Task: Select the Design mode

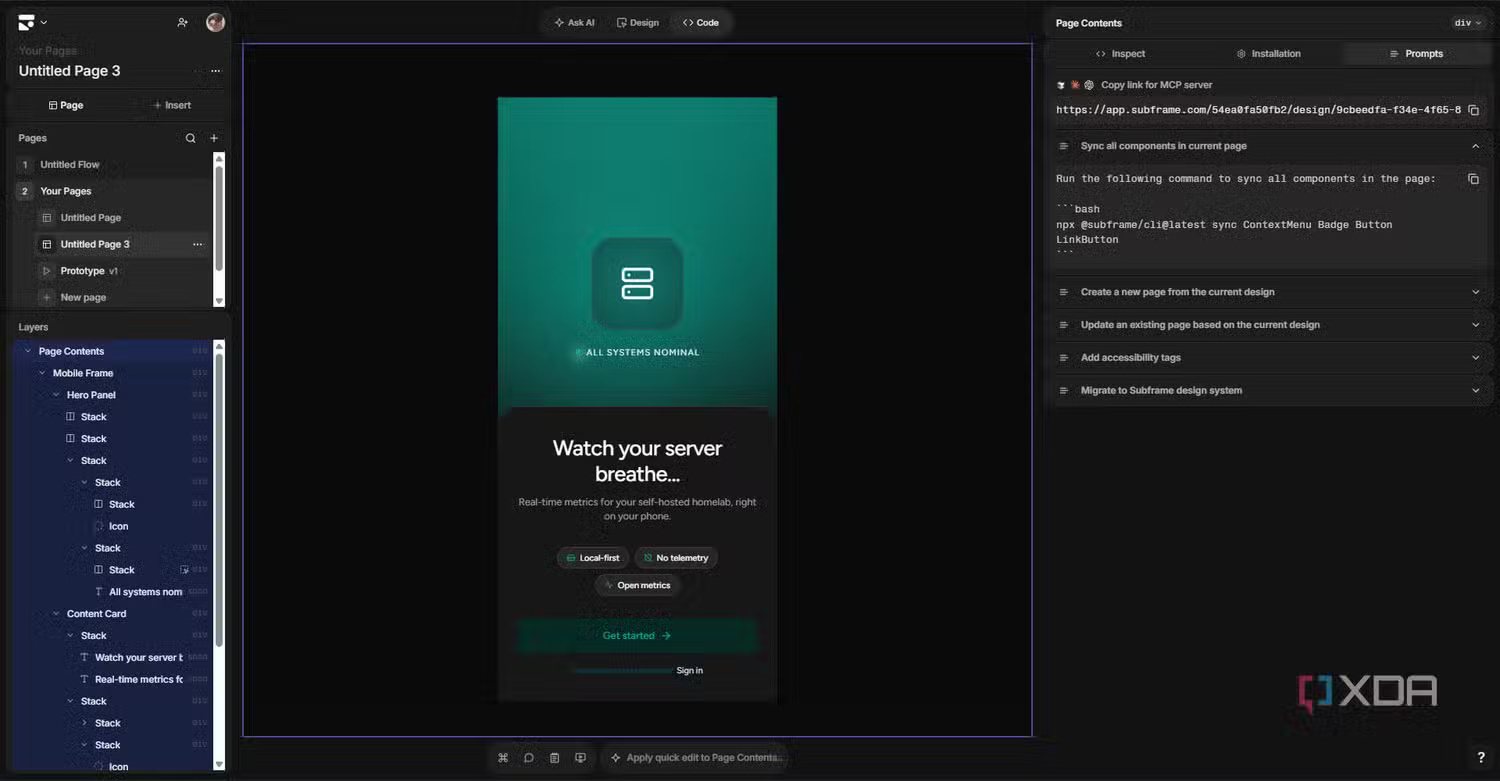Action: click(638, 22)
